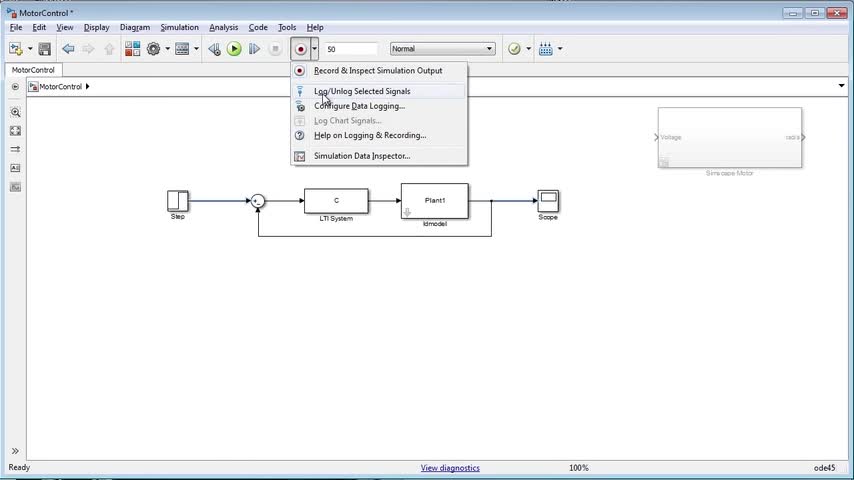The height and width of the screenshot is (480, 854).
Task: Select the Sum junction block
Action: [x=258, y=201]
